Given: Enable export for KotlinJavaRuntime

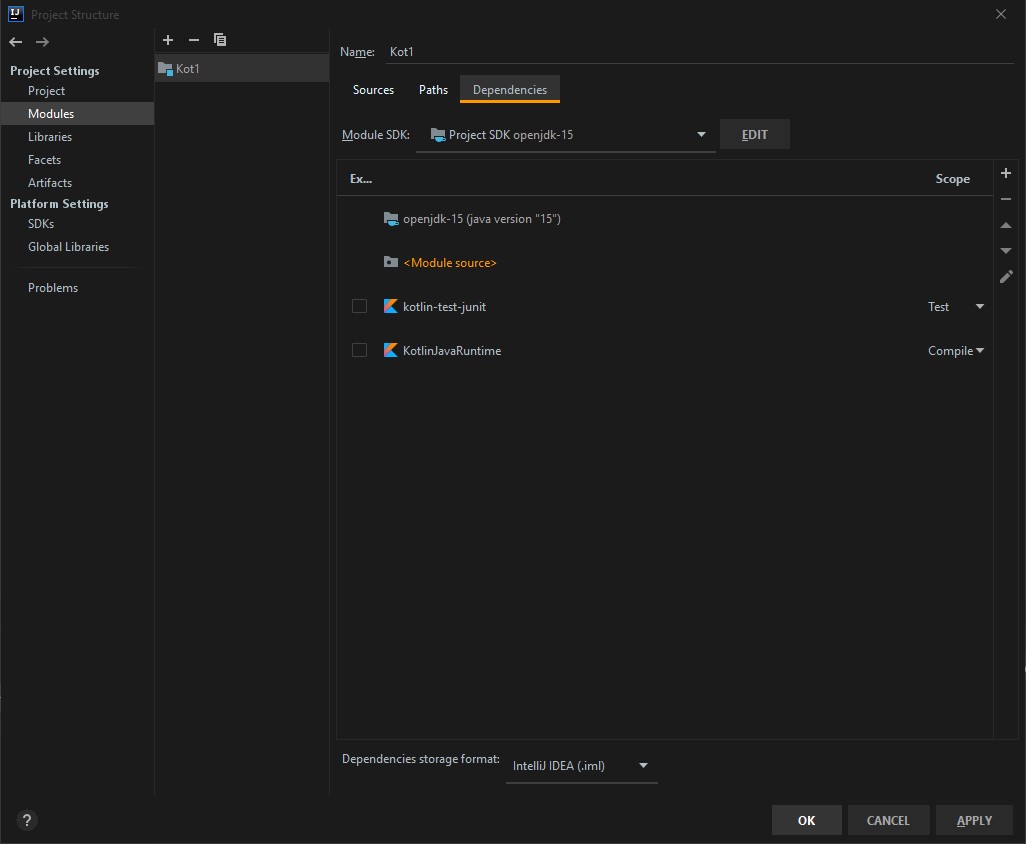Looking at the screenshot, I should (359, 350).
